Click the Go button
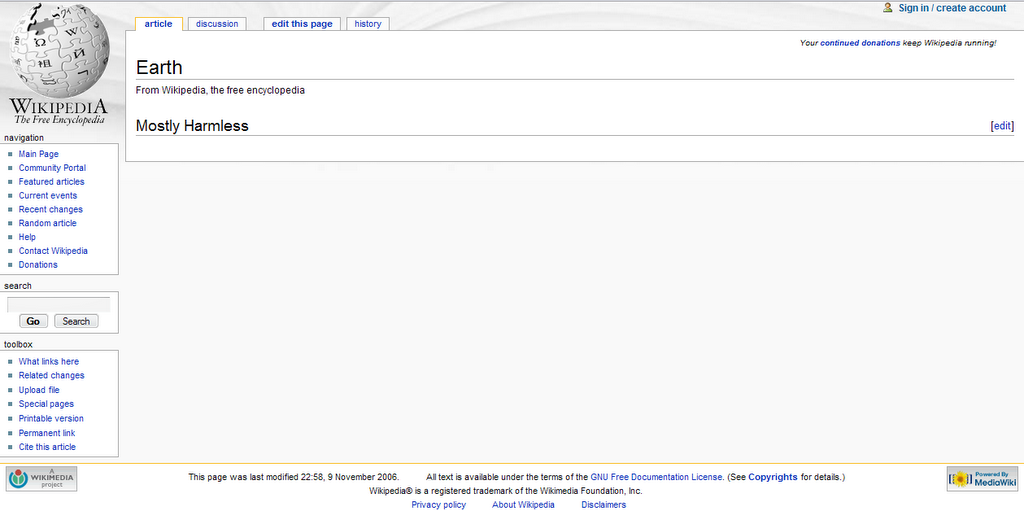This screenshot has width=1024, height=511. click(x=33, y=321)
